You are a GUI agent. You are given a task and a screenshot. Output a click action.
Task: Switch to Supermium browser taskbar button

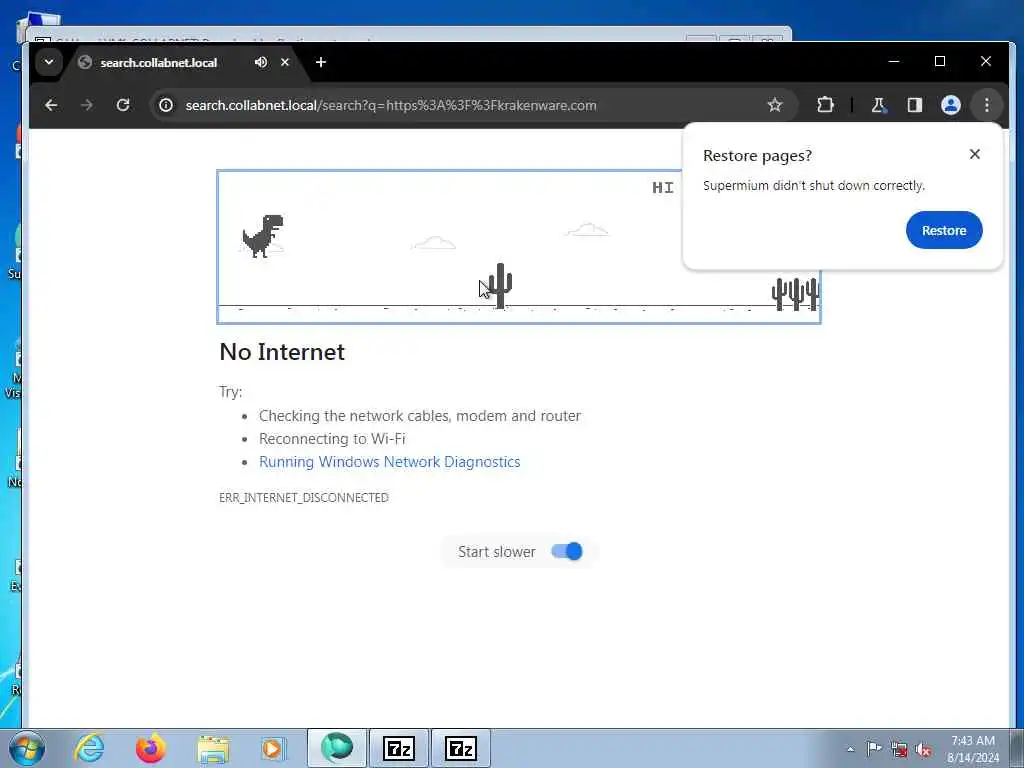coord(337,748)
